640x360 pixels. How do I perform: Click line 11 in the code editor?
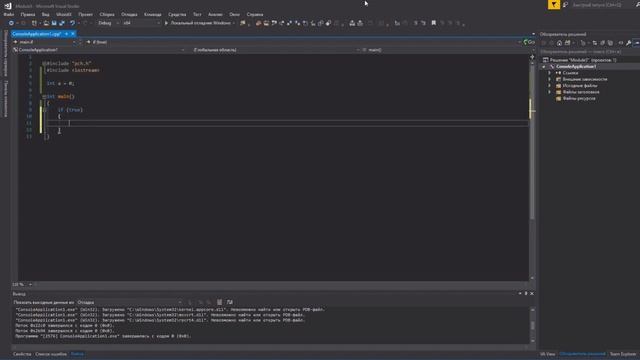[x=286, y=123]
